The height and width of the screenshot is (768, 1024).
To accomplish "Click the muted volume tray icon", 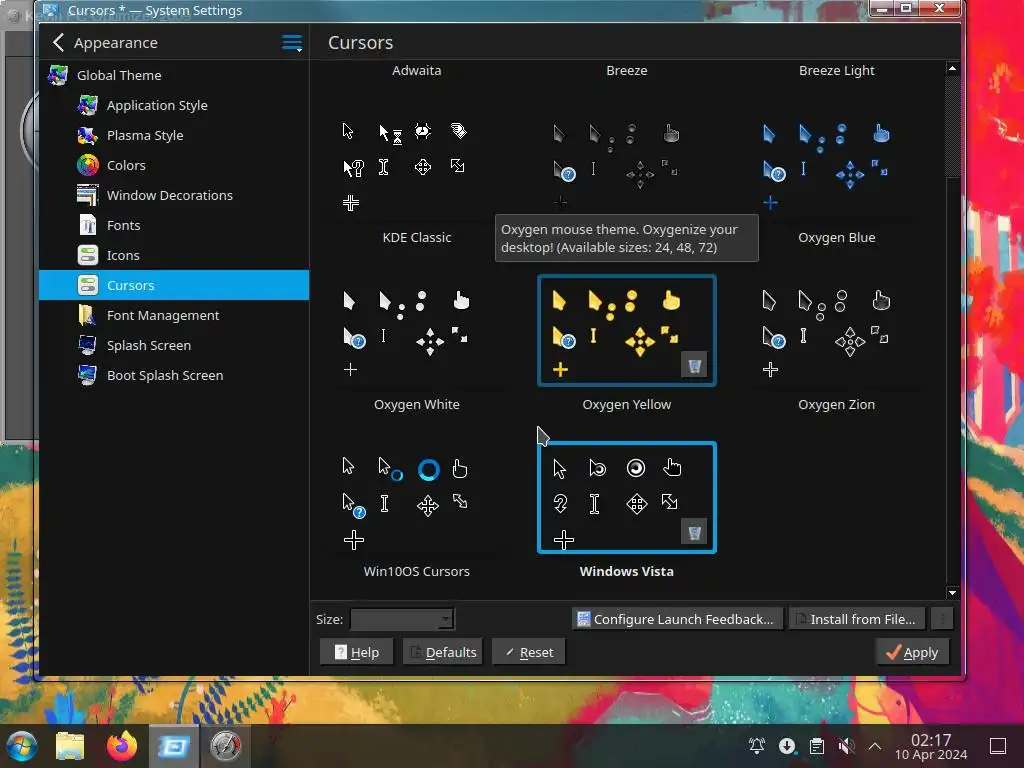I will click(846, 746).
